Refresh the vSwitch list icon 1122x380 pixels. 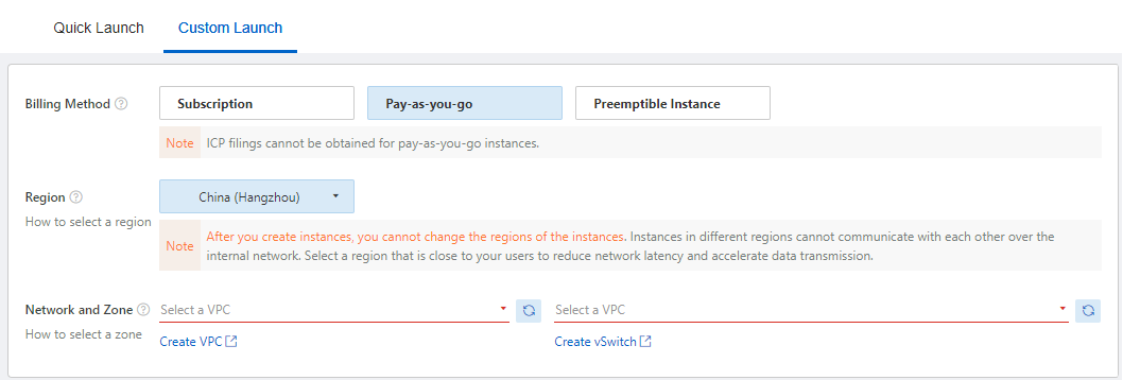[1088, 311]
